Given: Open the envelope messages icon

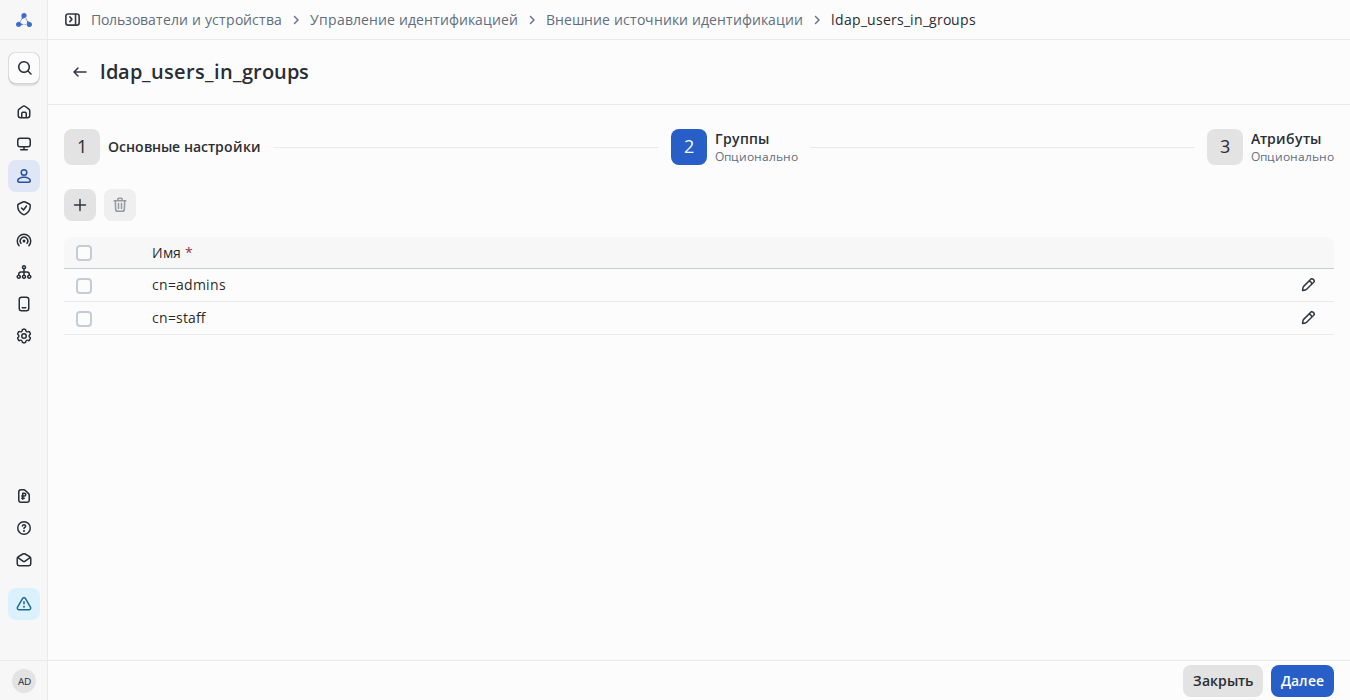Looking at the screenshot, I should click(24, 560).
